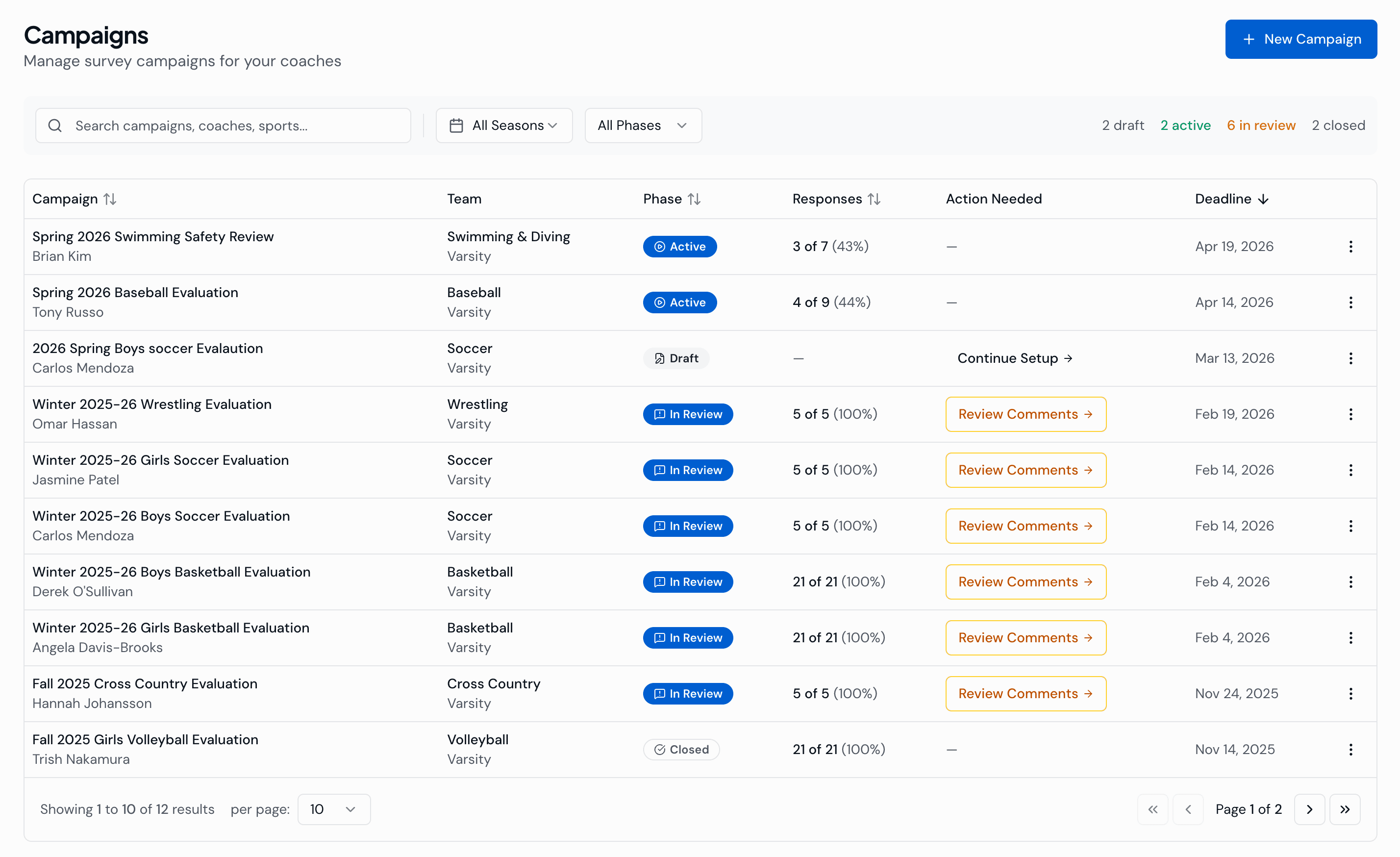Filter by 2 active campaigns
Screen dimensions: 1400x857
(1185, 126)
